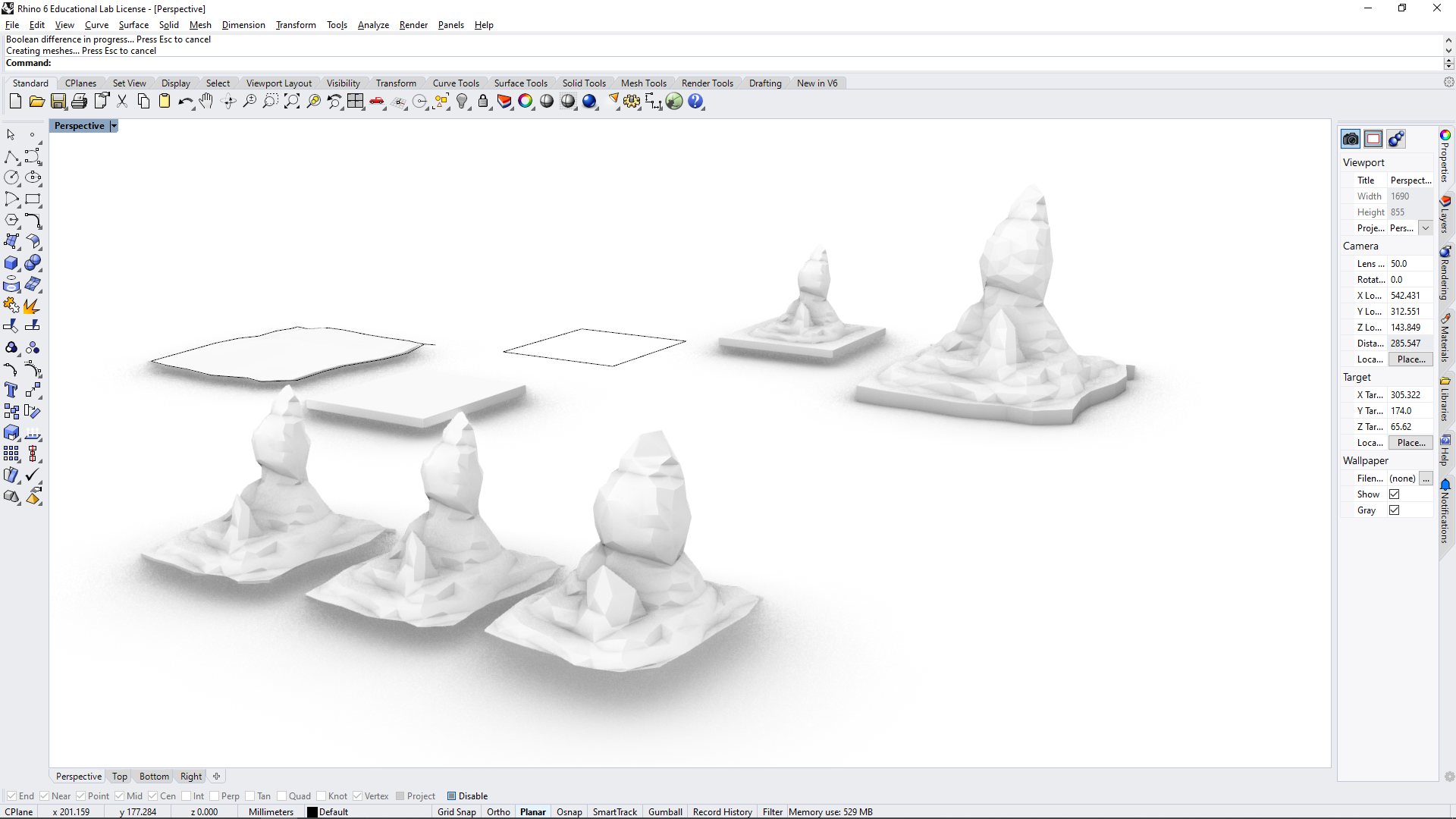The image size is (1456, 819).
Task: Open the wallpaper Filename browse dropdown
Action: (x=1427, y=479)
